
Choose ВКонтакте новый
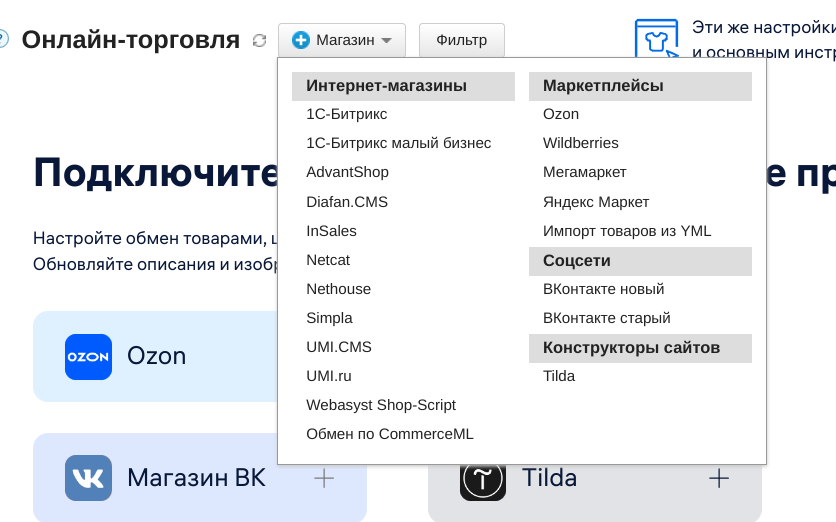[x=604, y=289]
